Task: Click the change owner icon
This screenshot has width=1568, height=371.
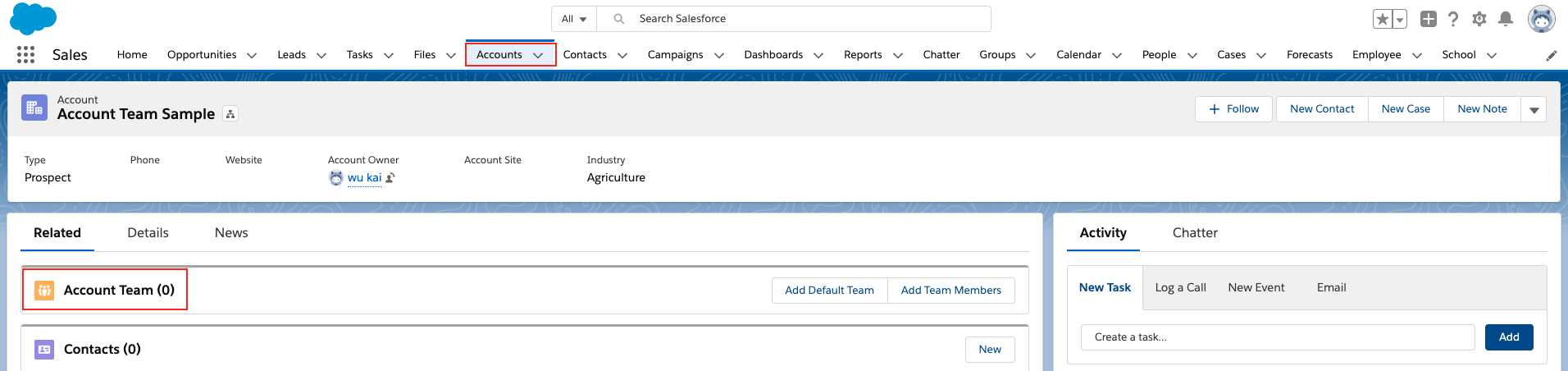Action: [x=390, y=178]
